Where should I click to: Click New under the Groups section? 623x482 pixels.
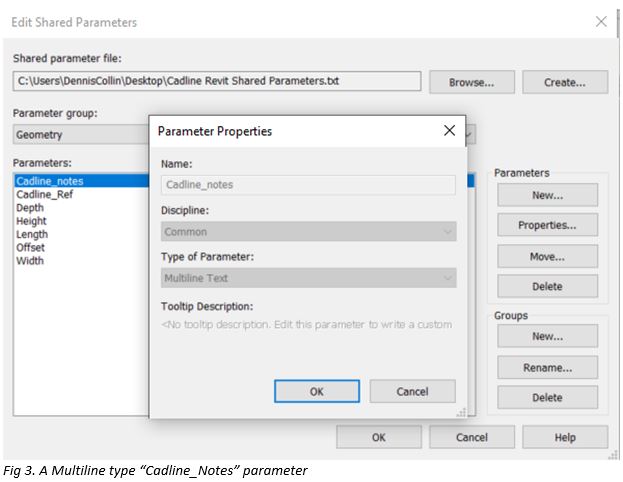coord(547,336)
